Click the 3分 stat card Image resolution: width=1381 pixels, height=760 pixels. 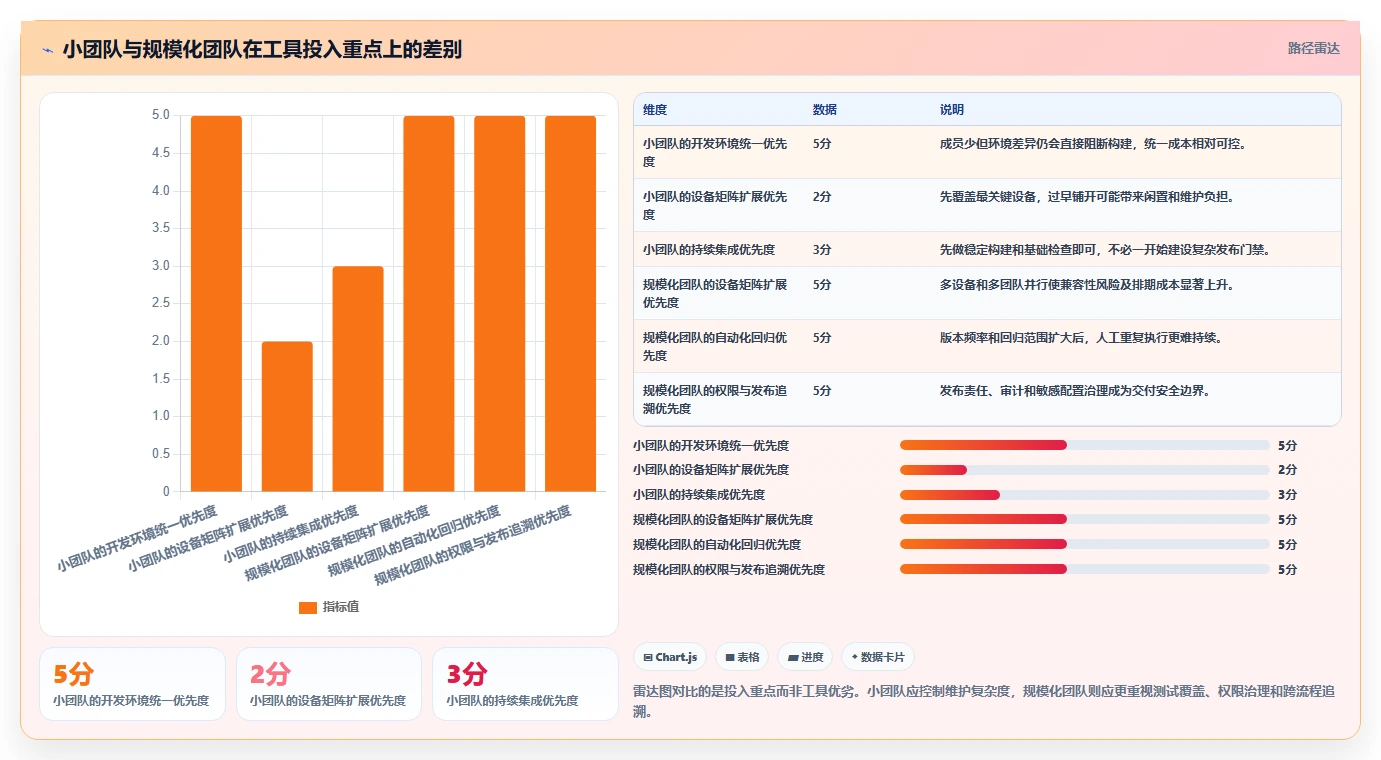525,684
